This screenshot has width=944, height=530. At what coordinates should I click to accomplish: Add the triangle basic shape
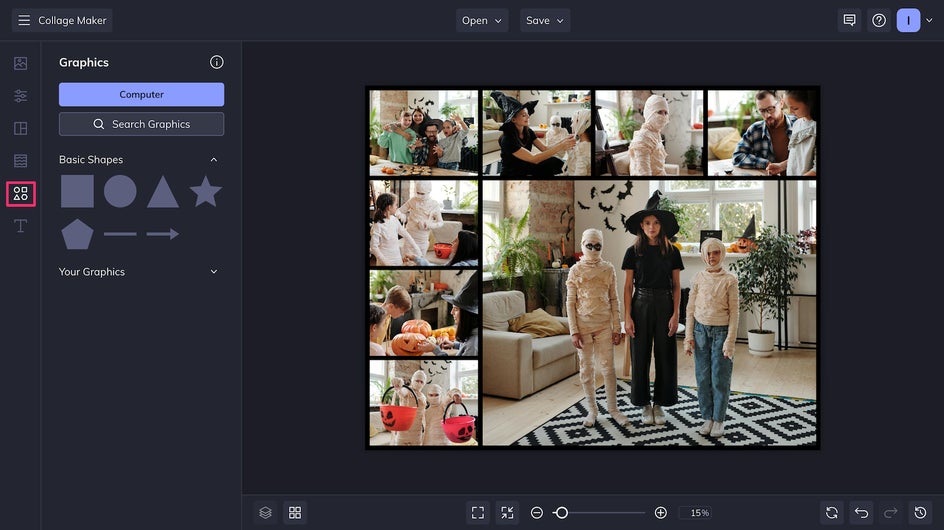click(163, 192)
